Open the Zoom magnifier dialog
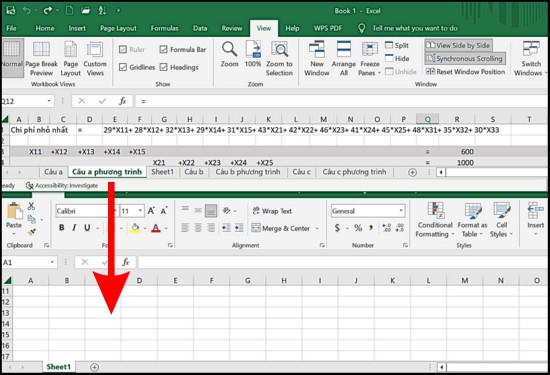Viewport: 550px width, 375px height. tap(229, 54)
